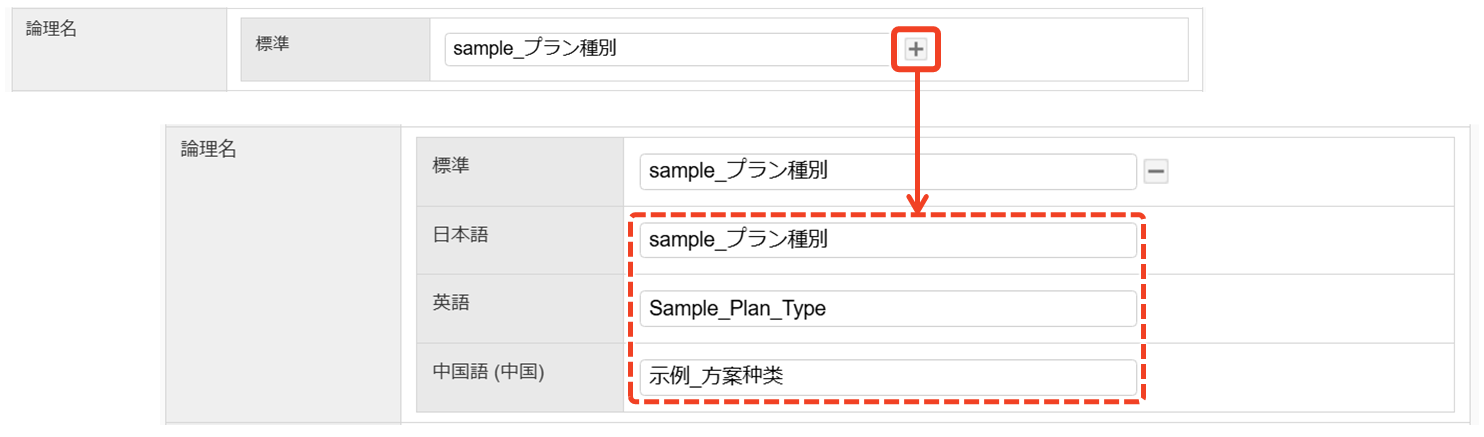Focus the 標準 field beside the minus icon
Image resolution: width=1484 pixels, height=437 pixels.
click(x=887, y=172)
